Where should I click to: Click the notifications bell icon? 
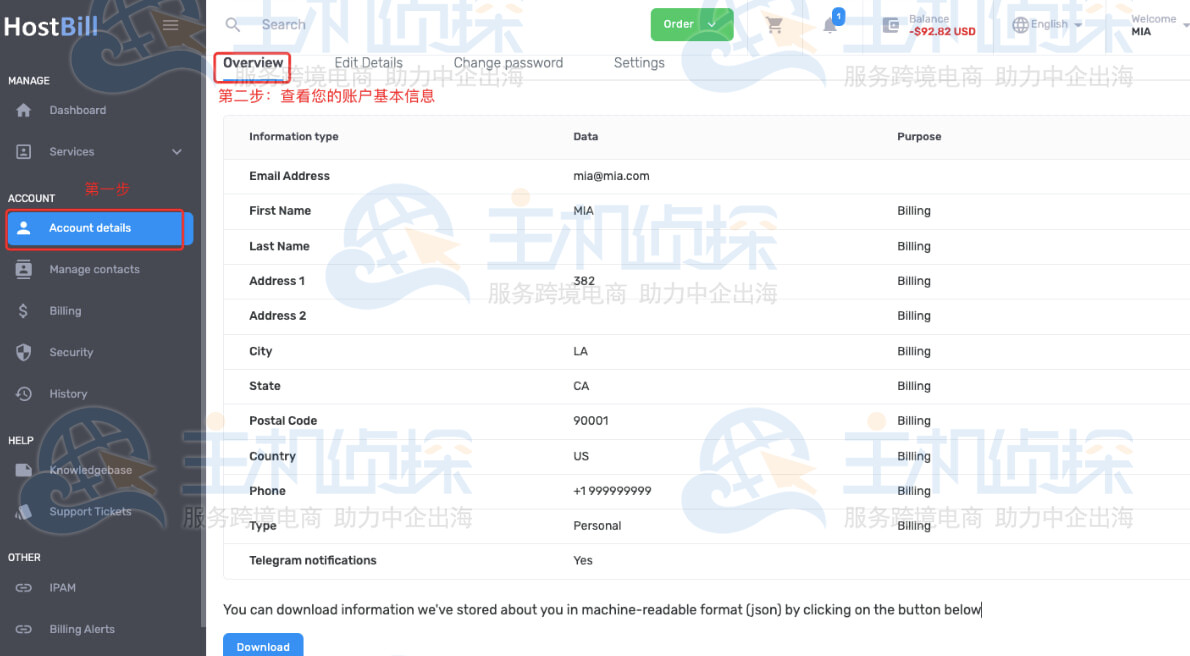coord(829,24)
